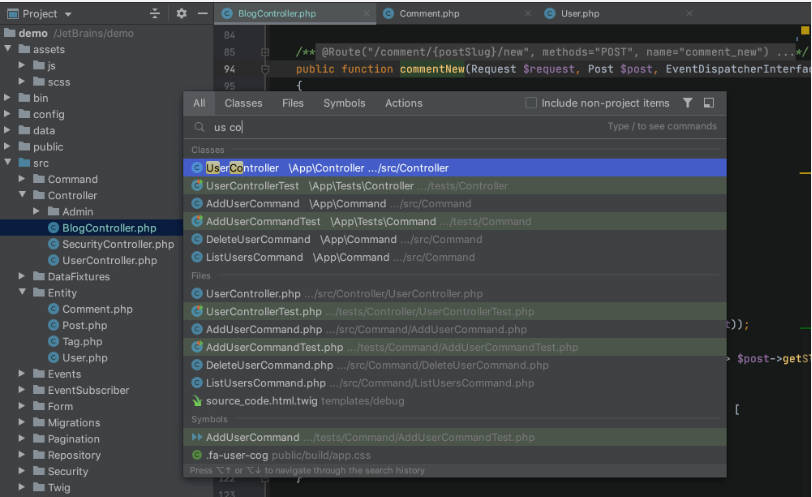
Task: Select AddUserCommand class result
Action: pos(455,203)
